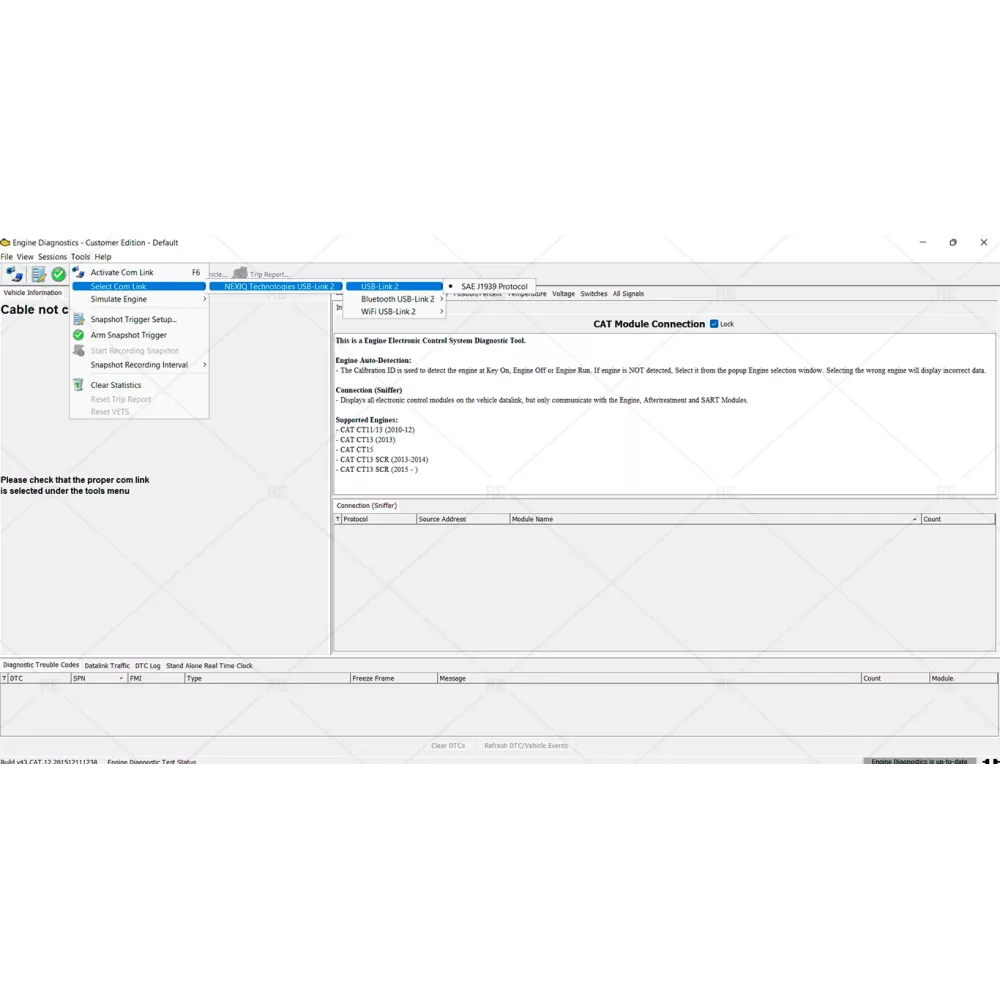
Task: Click the green Arm Snapshot Trigger icon
Action: (79, 335)
